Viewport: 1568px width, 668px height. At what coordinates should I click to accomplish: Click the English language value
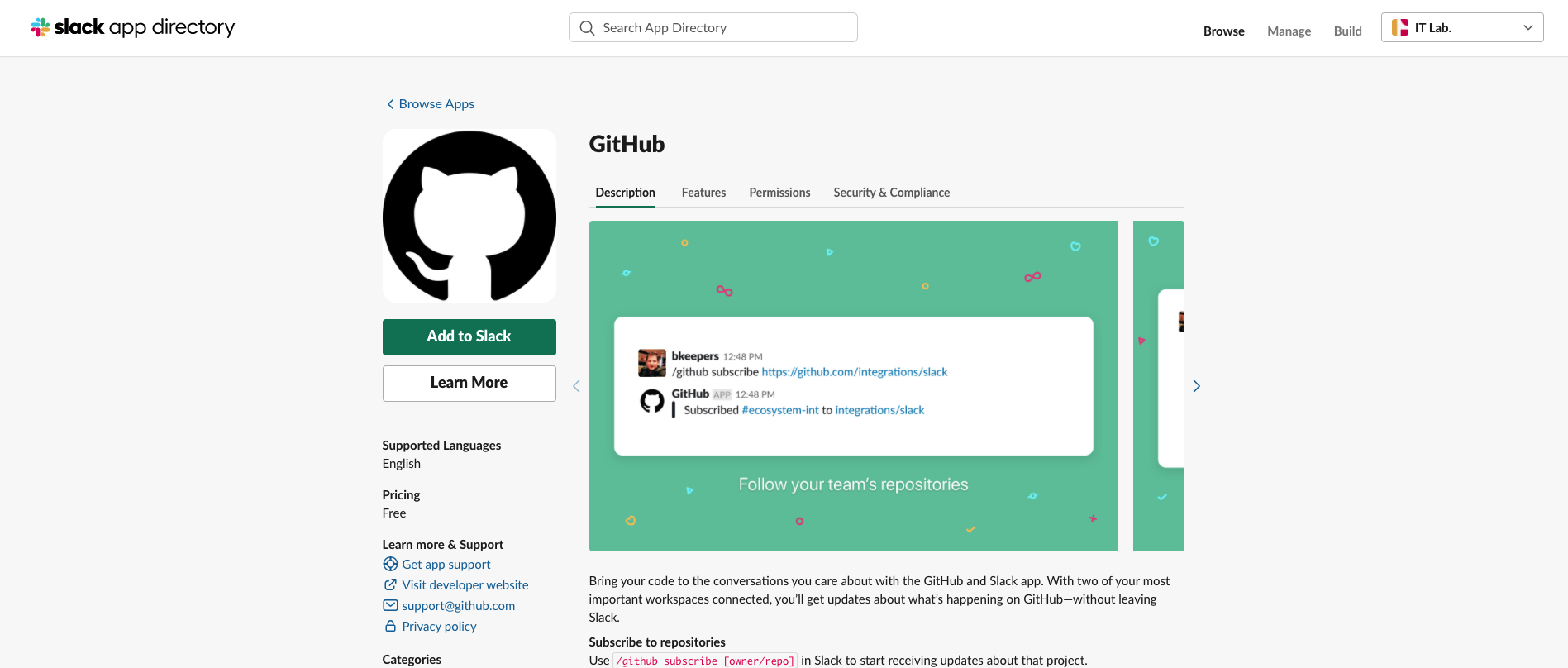click(x=401, y=463)
